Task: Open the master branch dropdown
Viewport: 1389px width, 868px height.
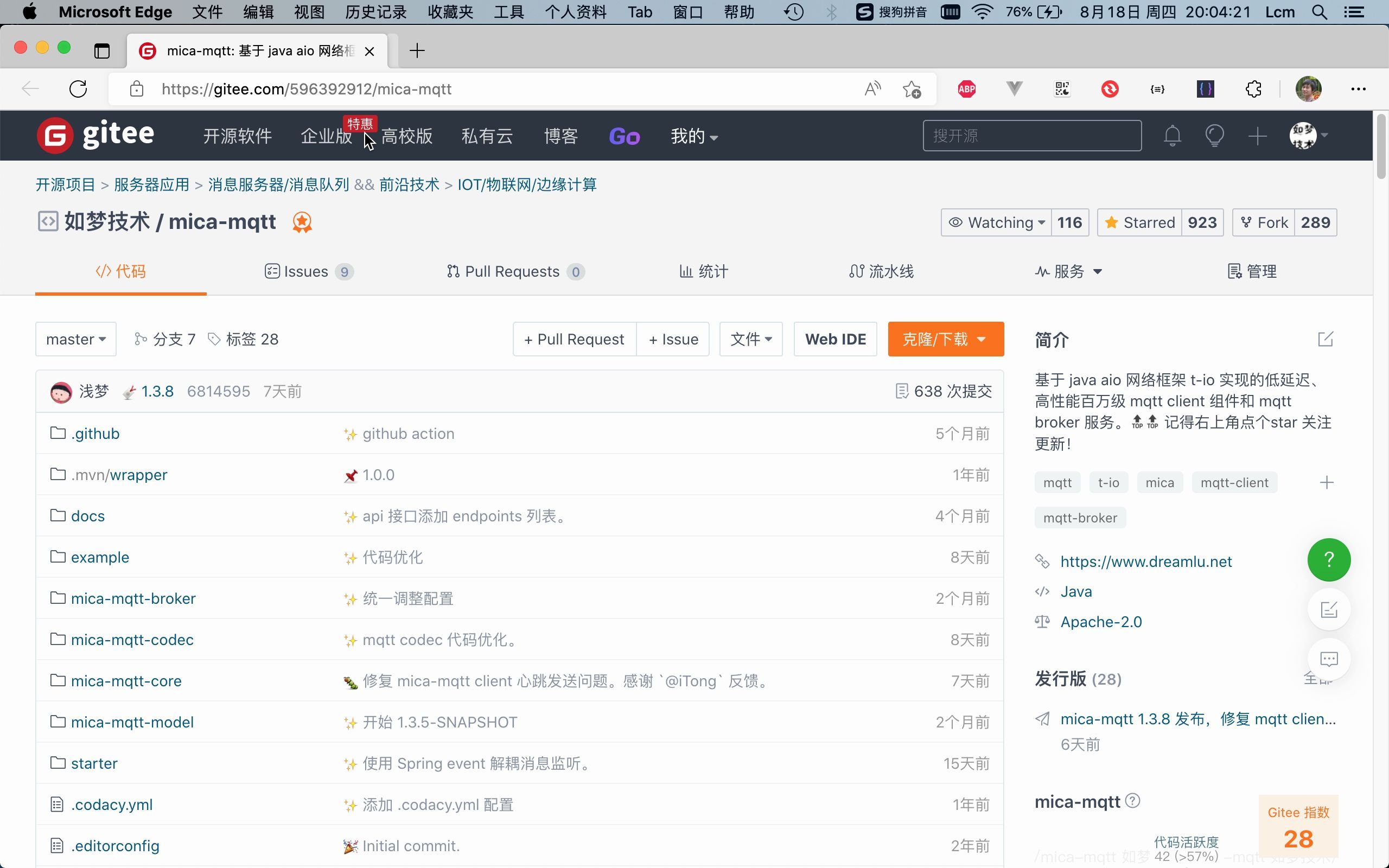Action: [76, 339]
